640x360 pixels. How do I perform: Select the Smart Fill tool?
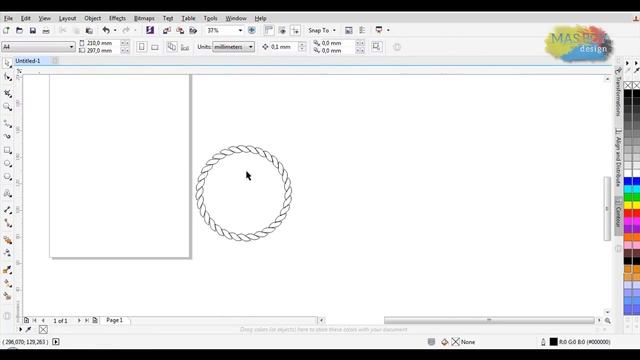click(x=7, y=296)
